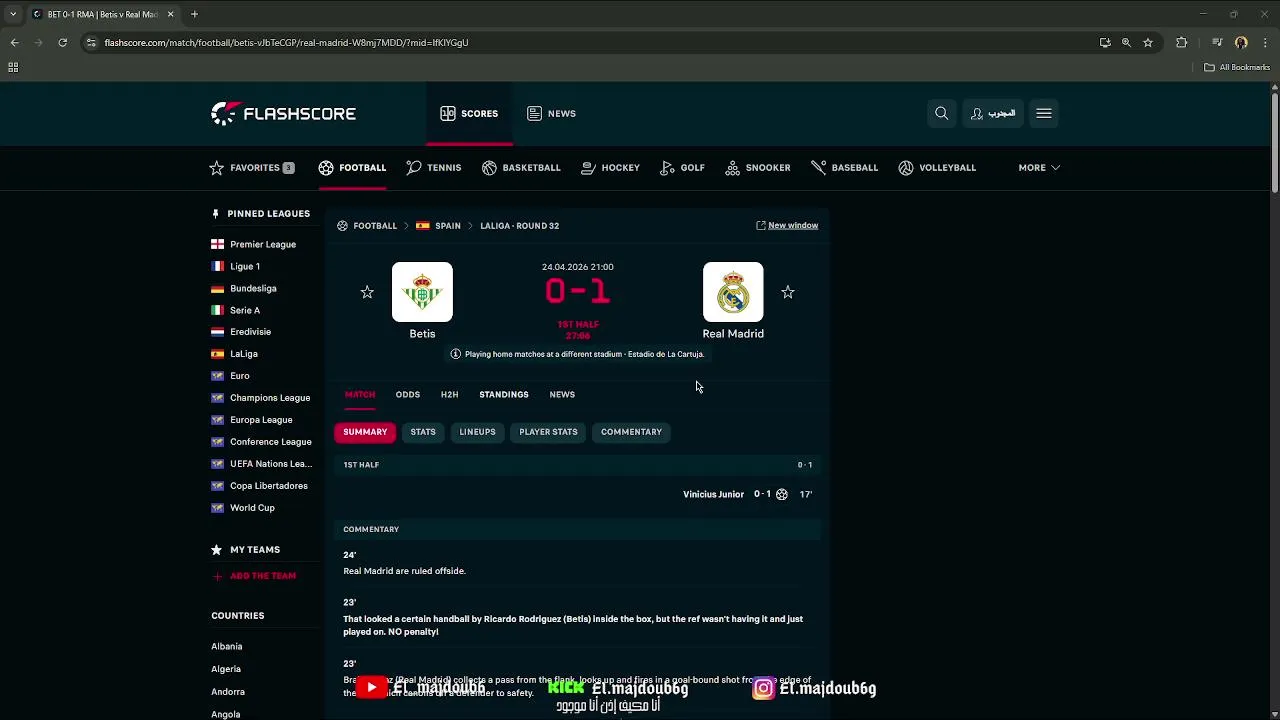The width and height of the screenshot is (1280, 720).
Task: Click the Real Madrid club crest
Action: coord(733,292)
